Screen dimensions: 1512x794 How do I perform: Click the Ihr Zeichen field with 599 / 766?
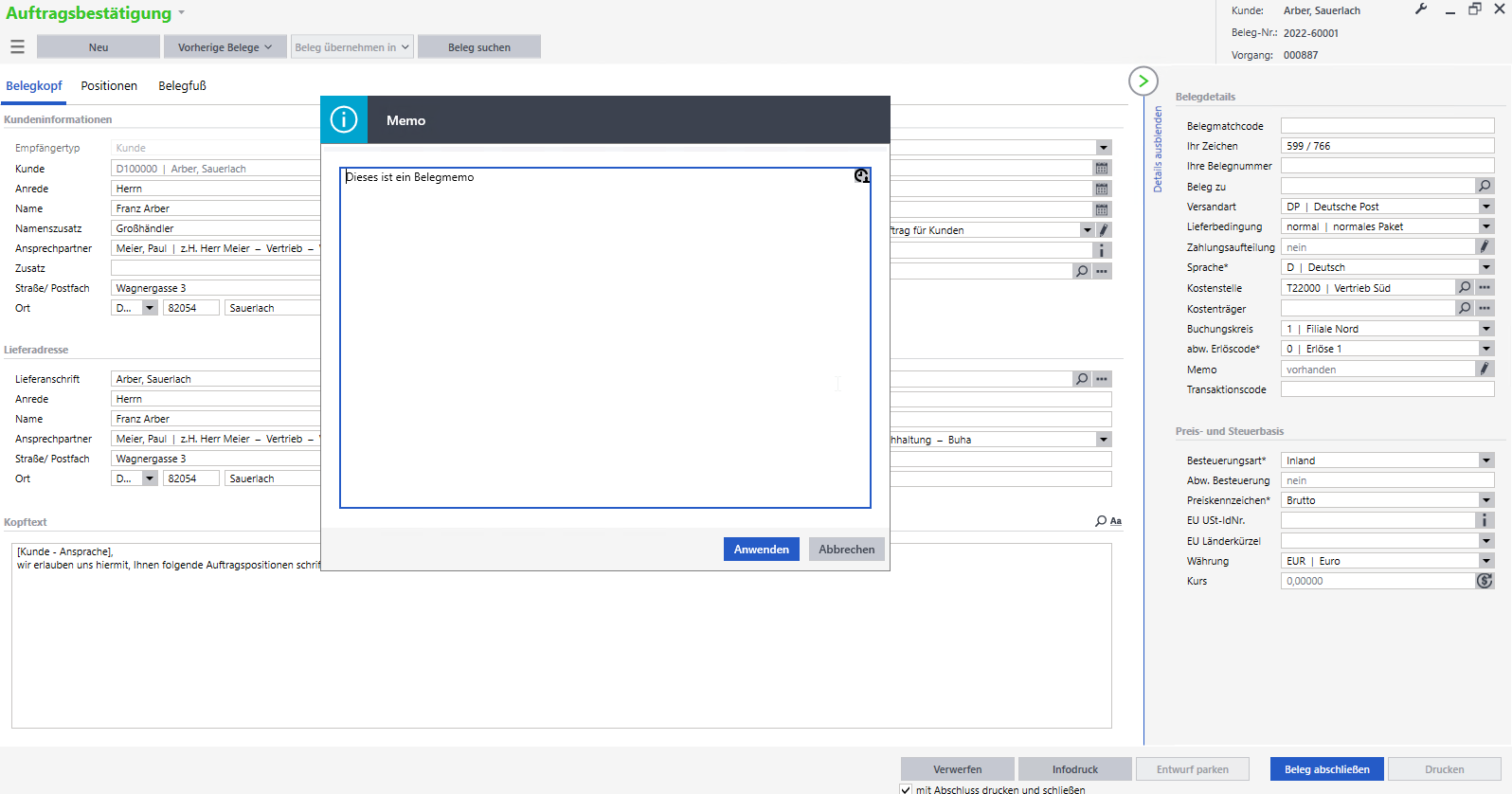[x=1388, y=146]
